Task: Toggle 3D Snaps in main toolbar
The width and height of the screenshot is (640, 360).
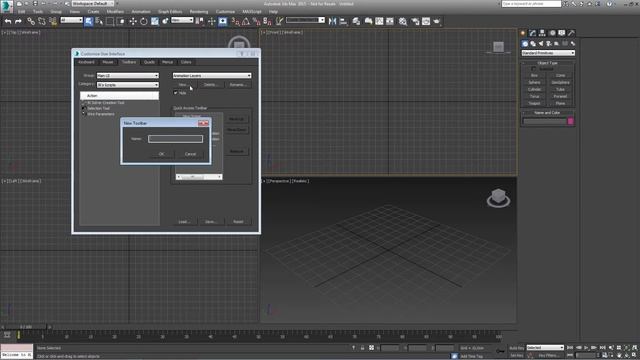Action: (x=236, y=21)
